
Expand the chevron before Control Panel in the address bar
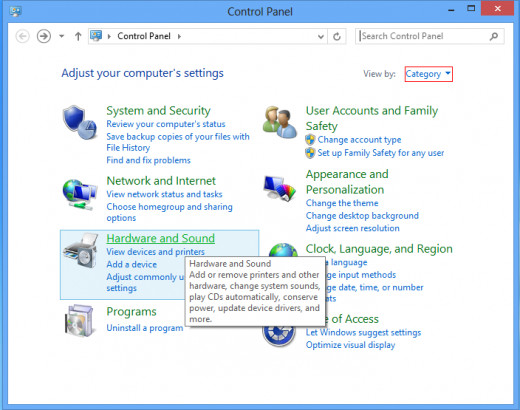pyautogui.click(x=109, y=36)
